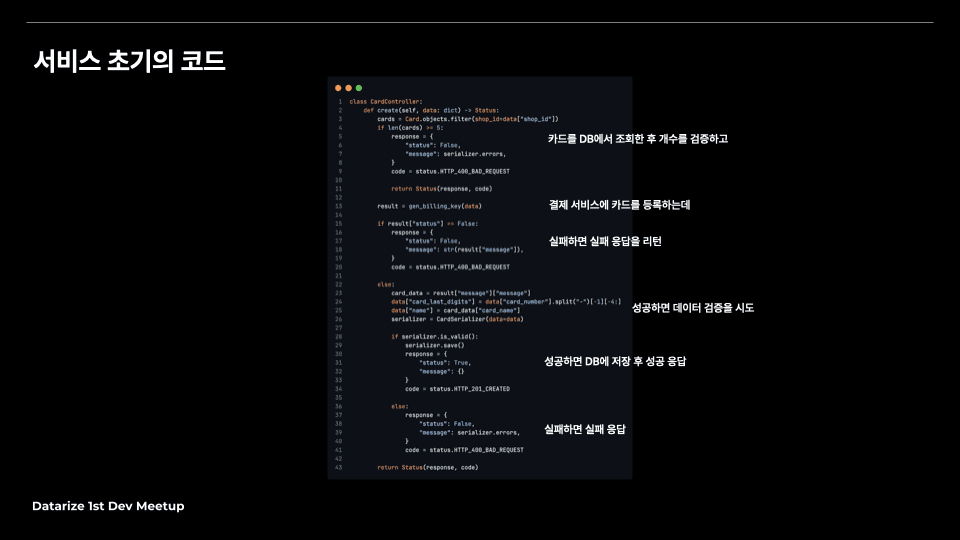Viewport: 960px width, 540px height.
Task: Click code line "if serializer.is_valid():"
Action: click(435, 337)
